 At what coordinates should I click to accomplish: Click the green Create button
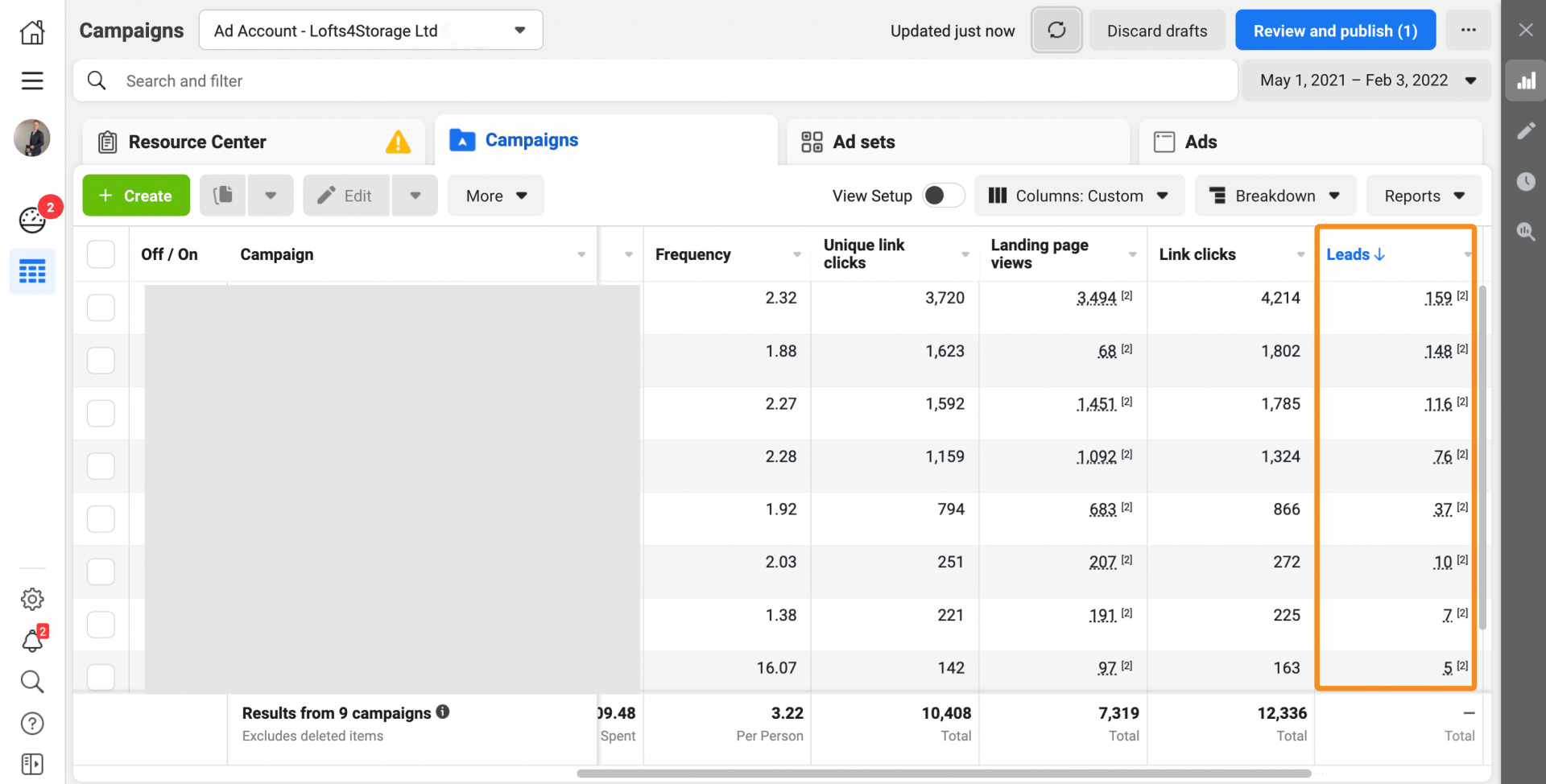(x=136, y=196)
